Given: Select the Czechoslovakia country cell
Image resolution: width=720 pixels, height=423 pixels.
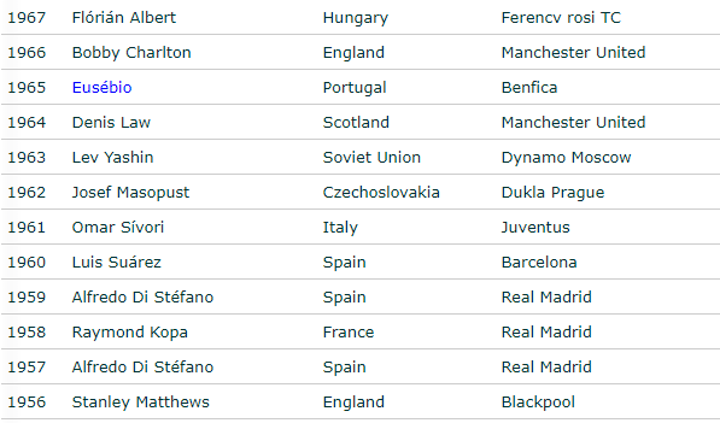Looking at the screenshot, I should 381,193.
